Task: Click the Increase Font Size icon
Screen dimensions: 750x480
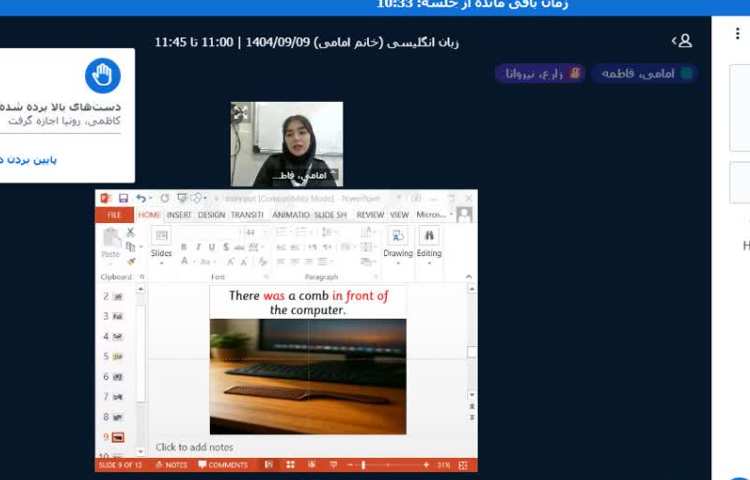Action: click(x=231, y=262)
